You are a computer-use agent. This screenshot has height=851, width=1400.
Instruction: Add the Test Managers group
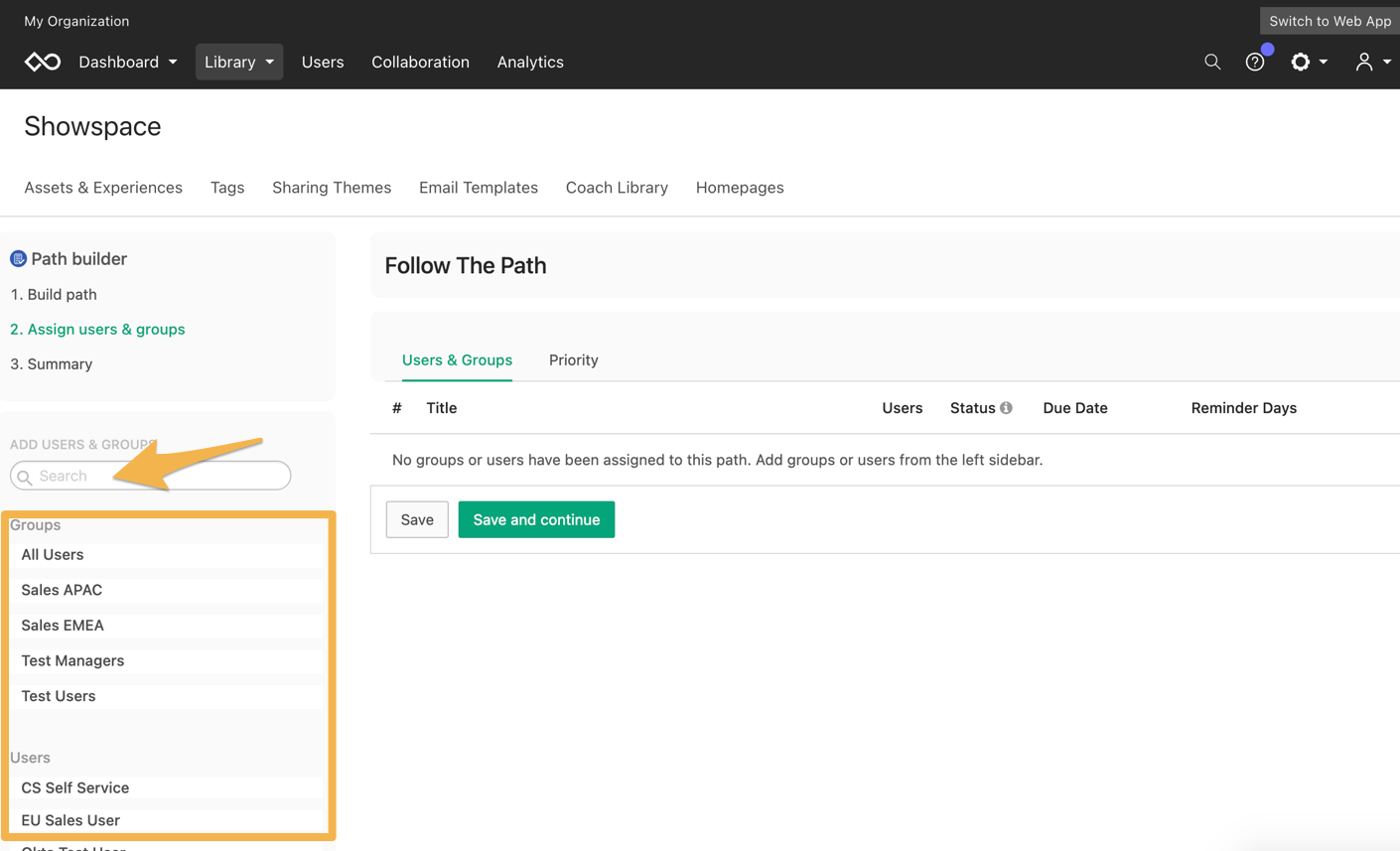(168, 660)
